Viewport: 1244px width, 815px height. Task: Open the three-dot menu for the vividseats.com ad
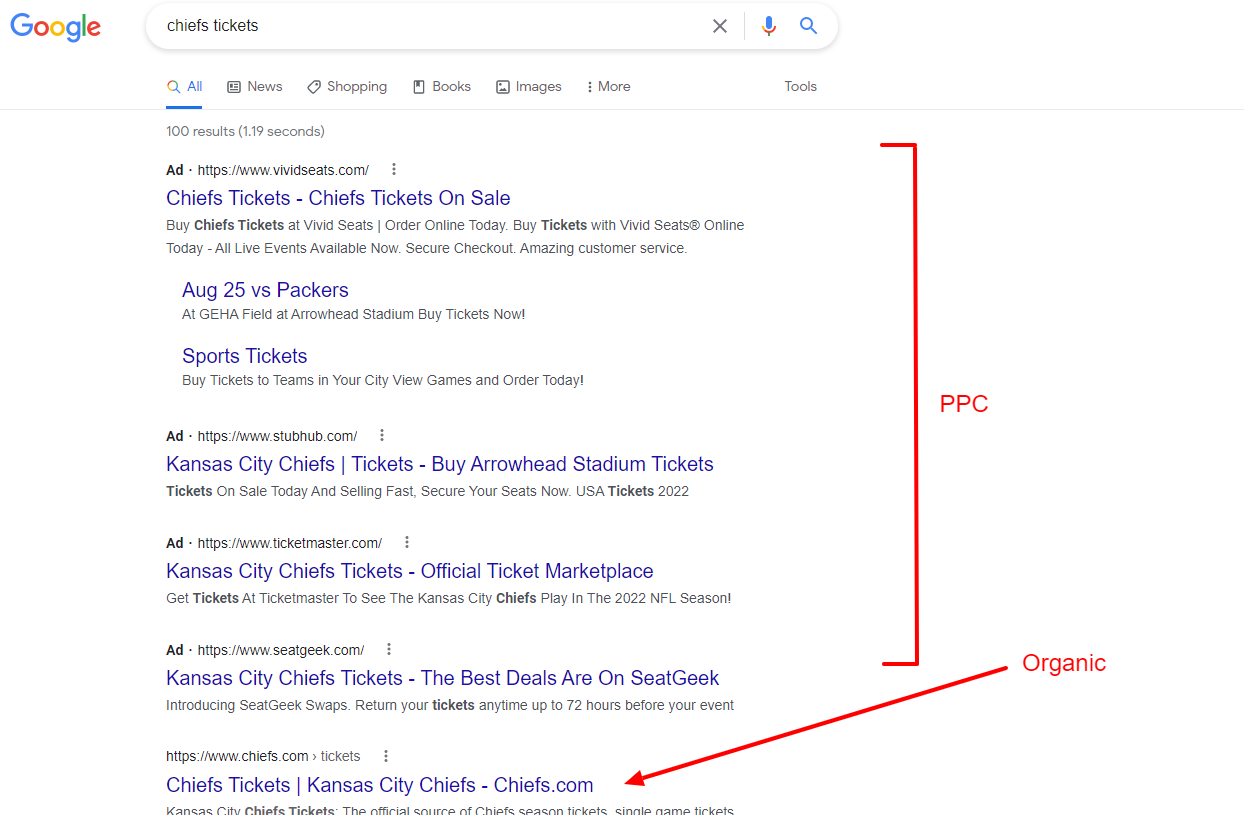pos(394,169)
